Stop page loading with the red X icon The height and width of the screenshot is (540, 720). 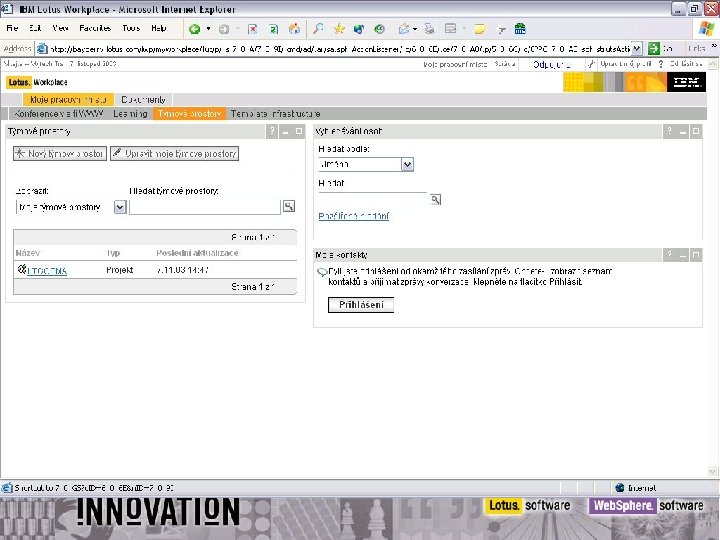252,29
